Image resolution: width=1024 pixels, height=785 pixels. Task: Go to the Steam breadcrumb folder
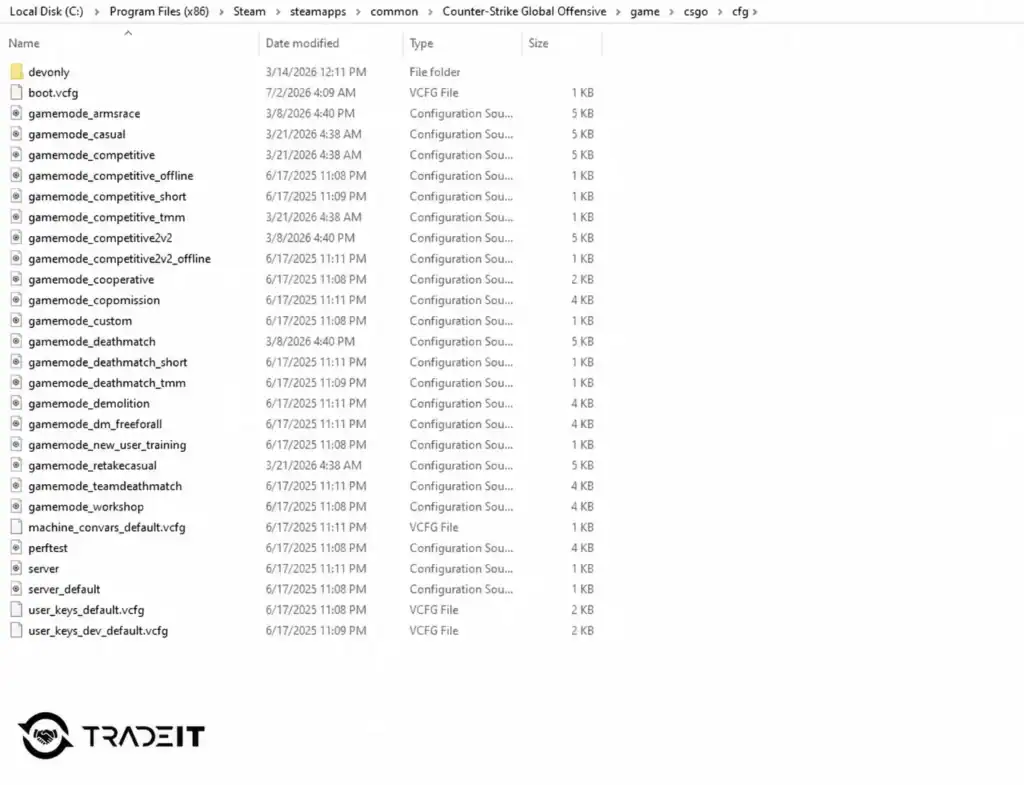(x=249, y=12)
